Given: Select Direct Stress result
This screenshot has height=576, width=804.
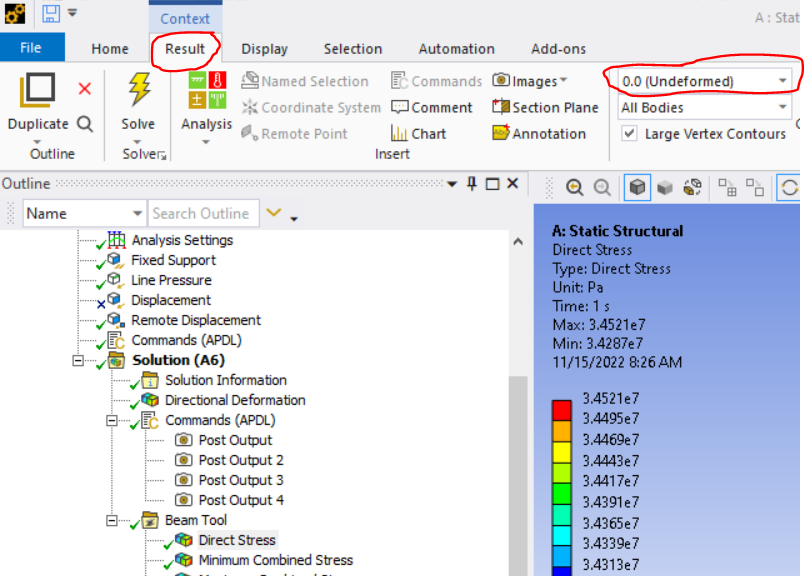Looking at the screenshot, I should coord(237,540).
